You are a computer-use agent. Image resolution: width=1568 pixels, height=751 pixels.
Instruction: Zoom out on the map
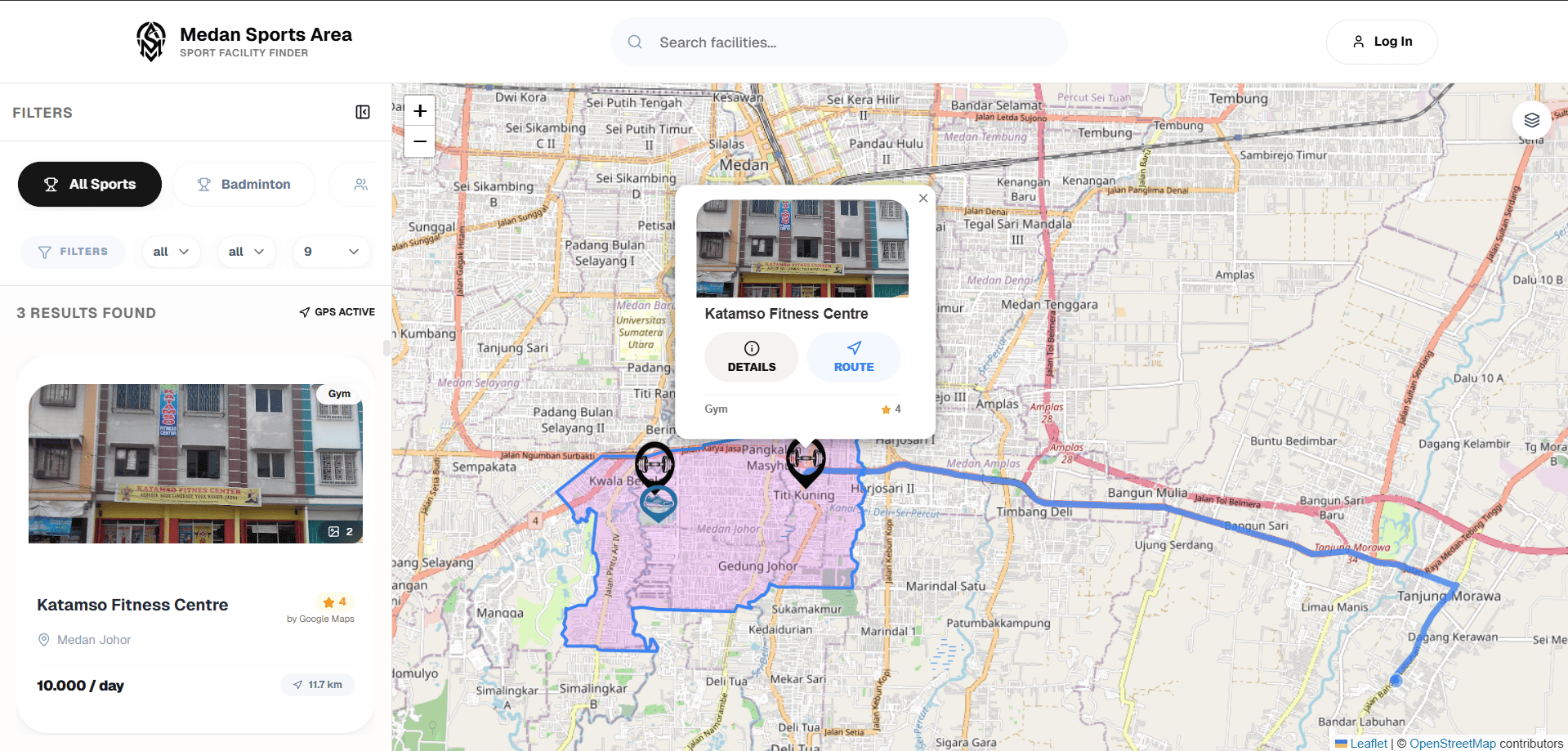[420, 141]
